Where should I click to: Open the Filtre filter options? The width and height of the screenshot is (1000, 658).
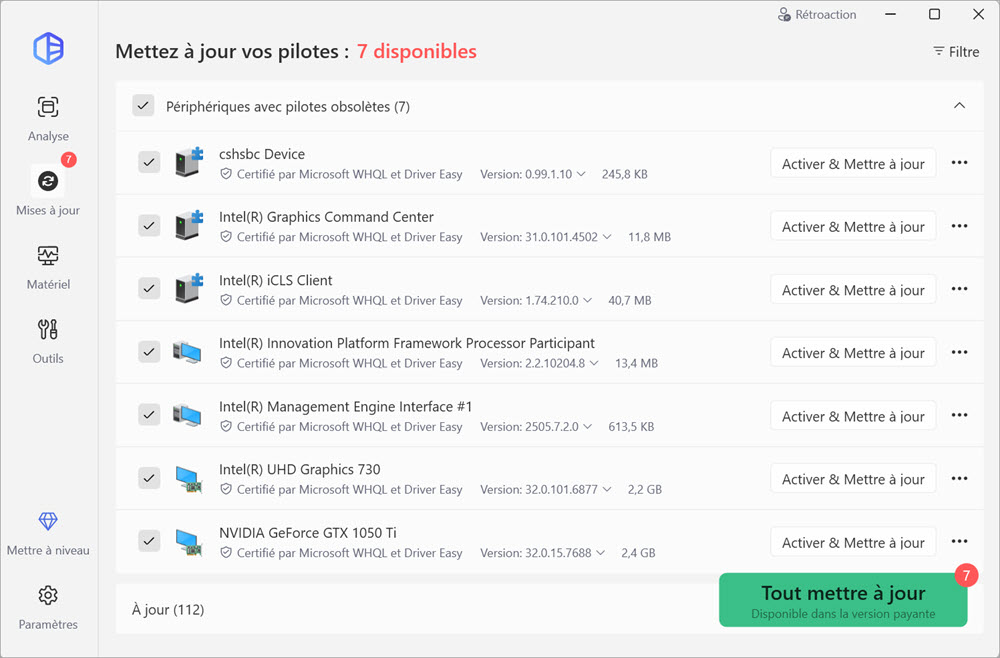(956, 52)
